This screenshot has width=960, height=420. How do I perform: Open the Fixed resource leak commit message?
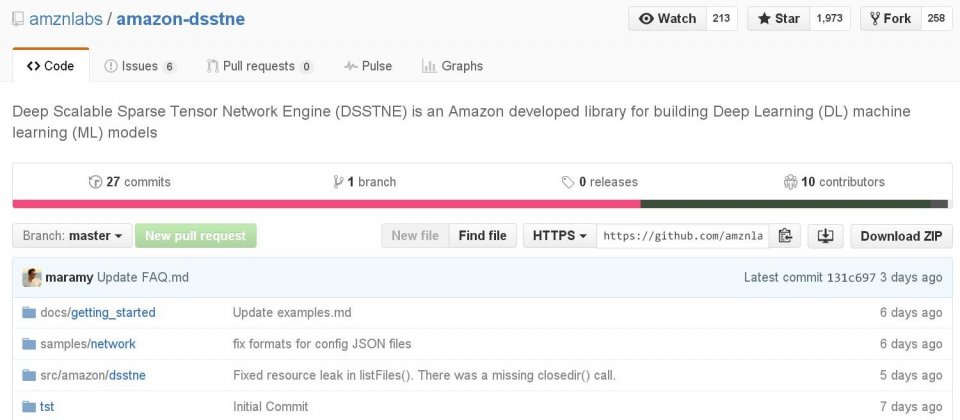[x=424, y=375]
